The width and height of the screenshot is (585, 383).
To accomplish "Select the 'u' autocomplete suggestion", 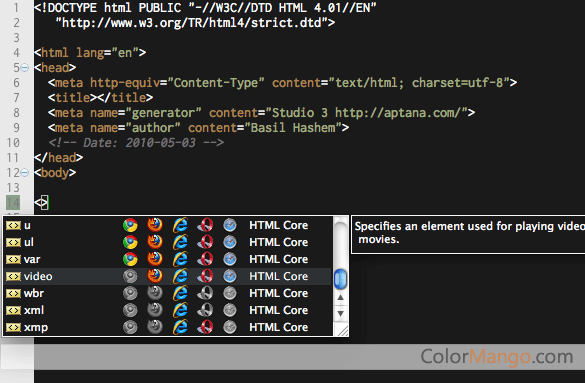I will coord(168,225).
